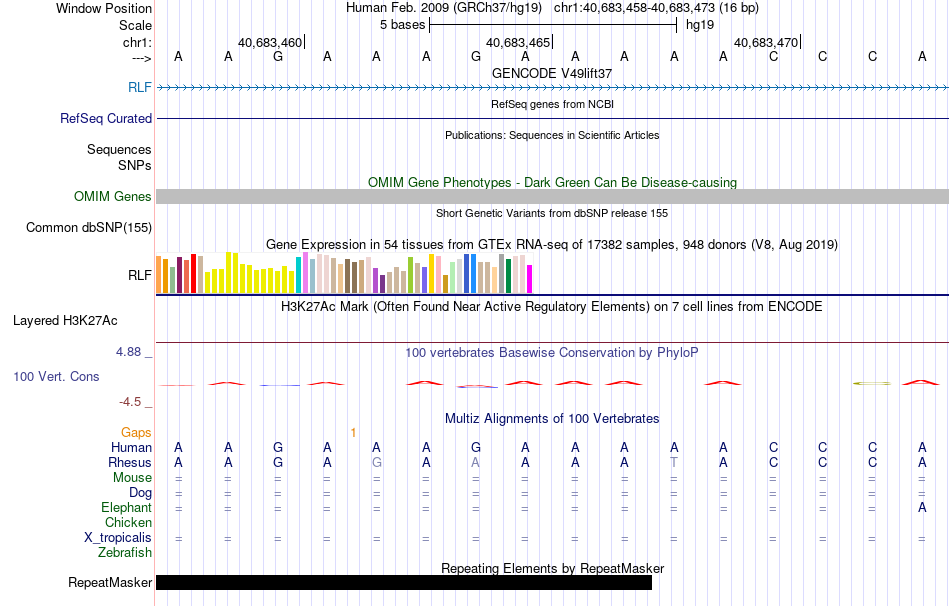Viewport: 950px width, 606px height.
Task: Click the RefSeq Curated dark blue transcript line
Action: click(x=552, y=118)
